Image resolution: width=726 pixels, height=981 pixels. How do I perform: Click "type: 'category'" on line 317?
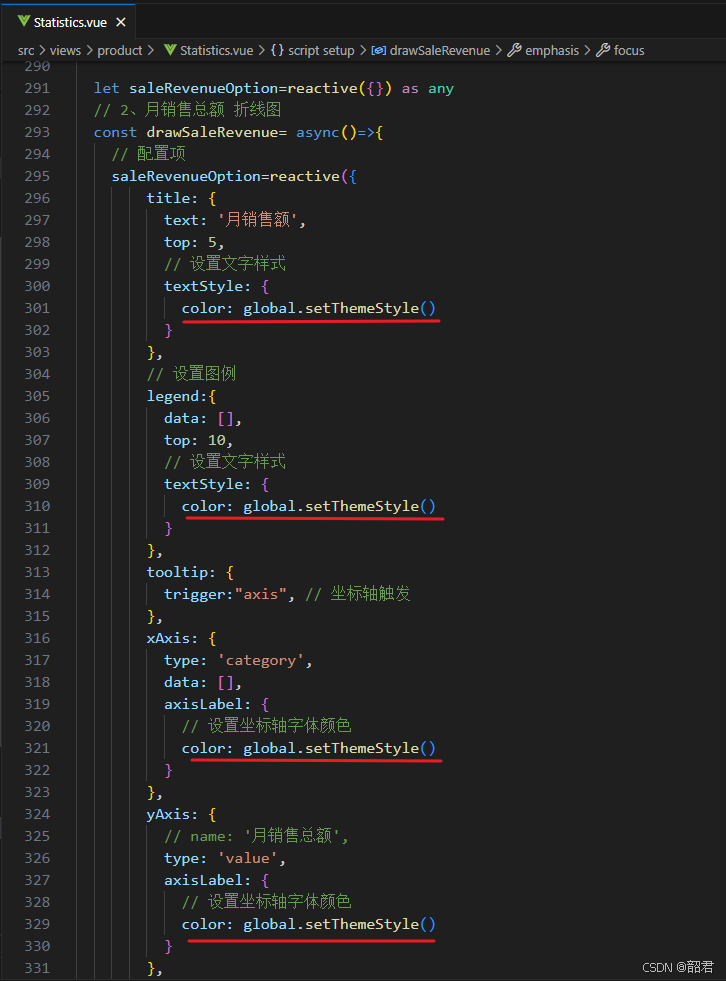(x=234, y=661)
